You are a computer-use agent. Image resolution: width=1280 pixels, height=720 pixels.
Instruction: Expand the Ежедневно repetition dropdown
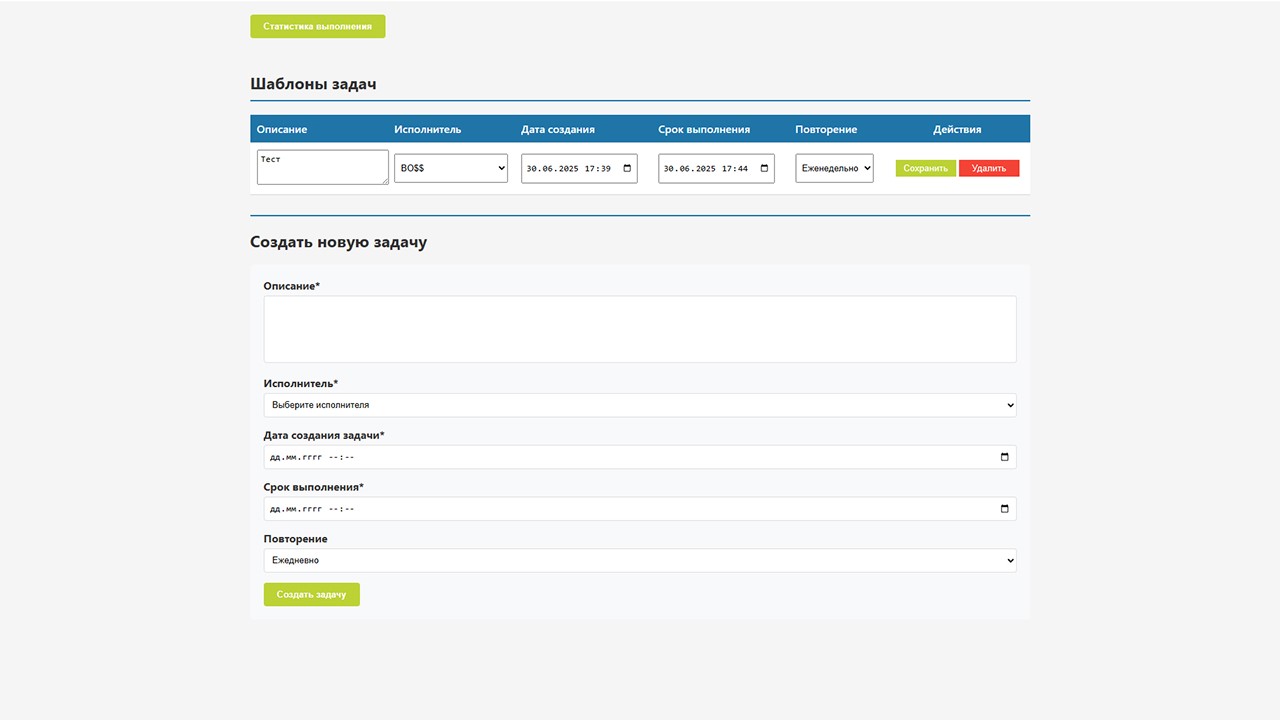pos(640,560)
